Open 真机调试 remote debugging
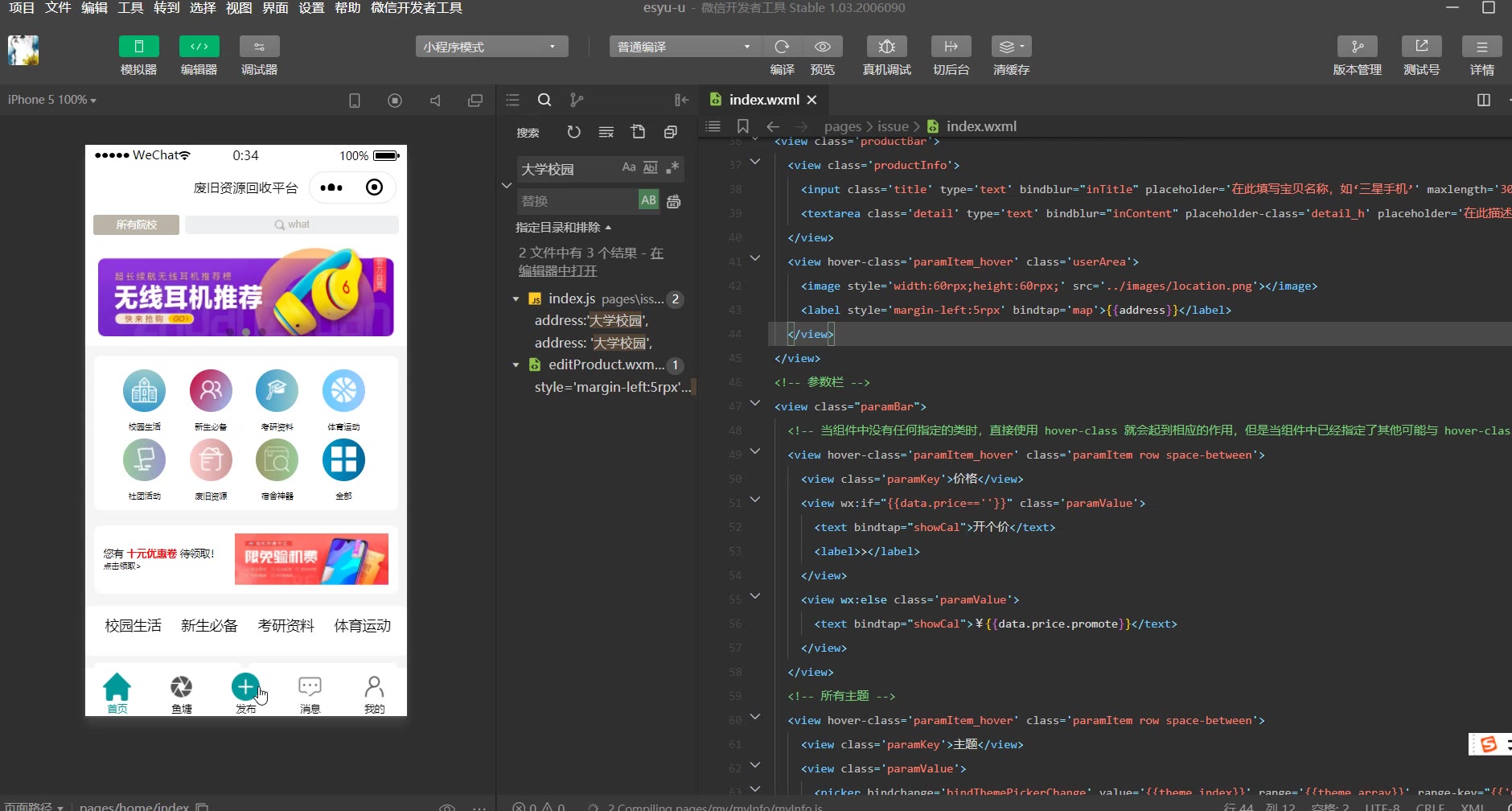1512x811 pixels. pyautogui.click(x=886, y=47)
